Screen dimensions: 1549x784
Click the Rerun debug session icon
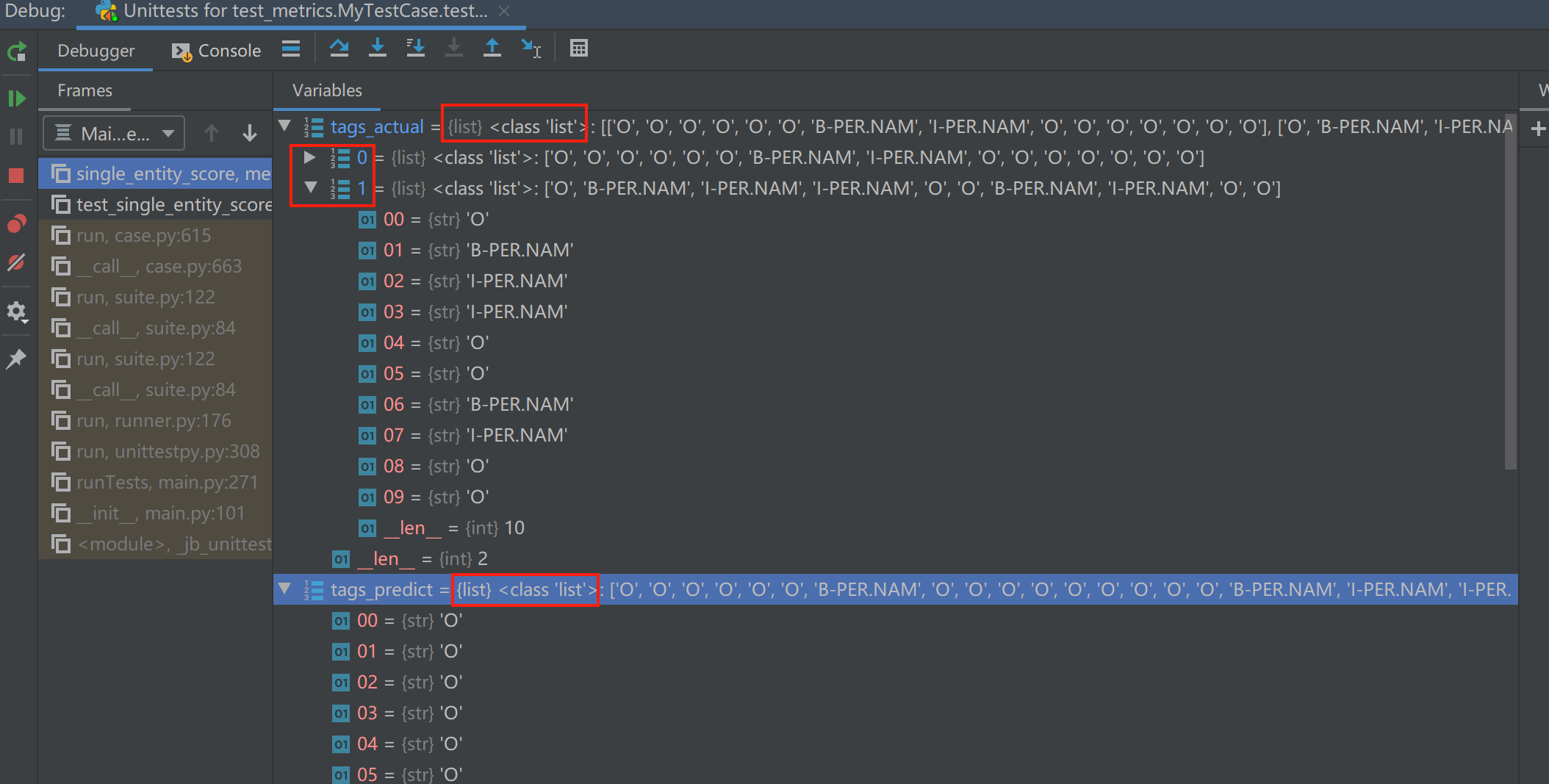17,51
